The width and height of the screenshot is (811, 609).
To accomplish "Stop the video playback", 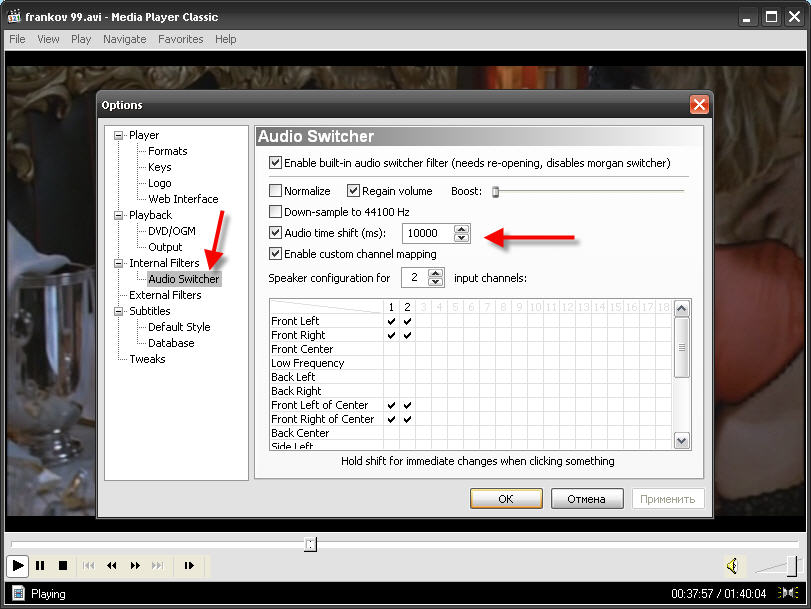I will click(x=63, y=566).
